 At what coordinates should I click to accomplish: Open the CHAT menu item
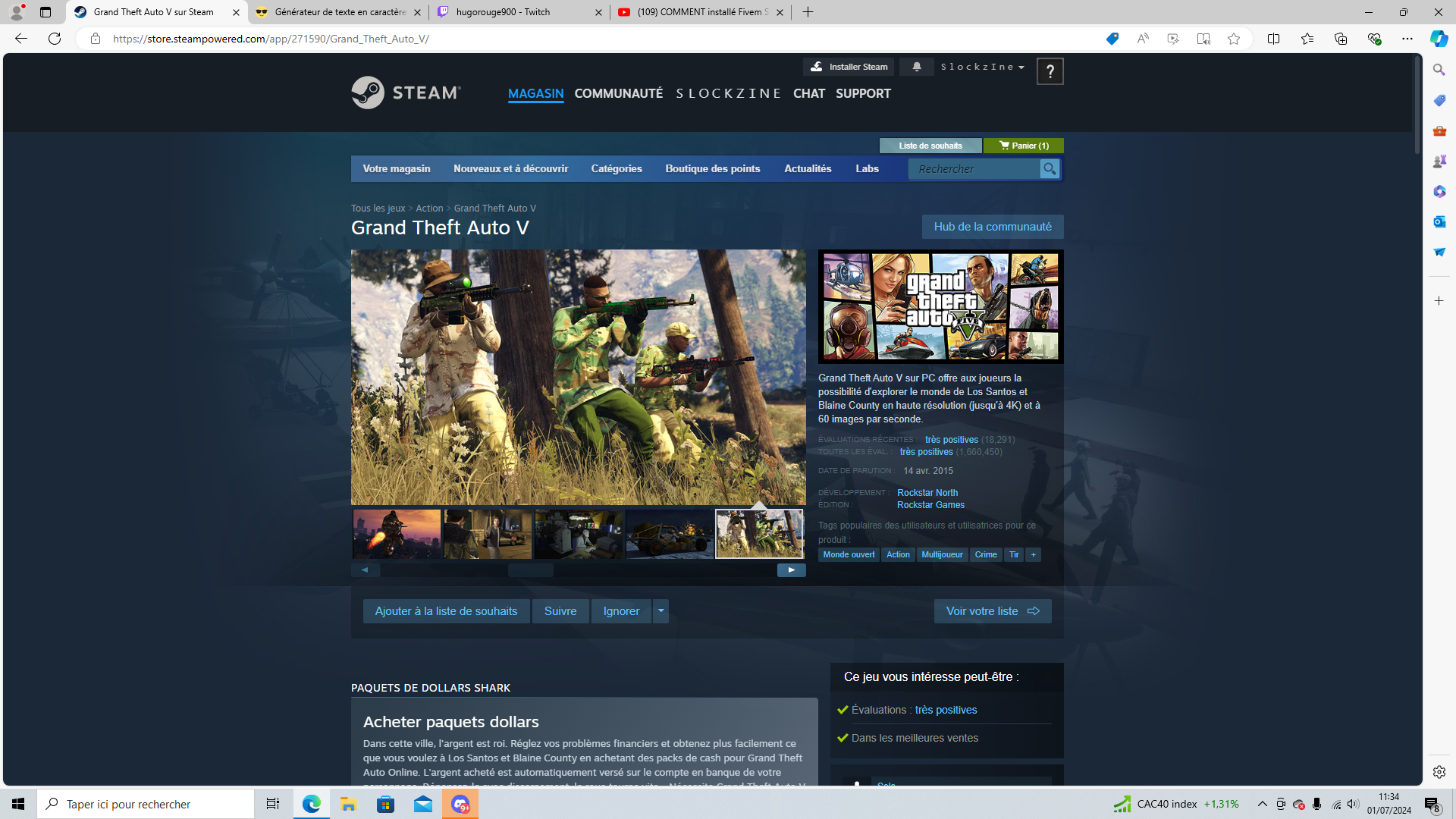(x=809, y=93)
